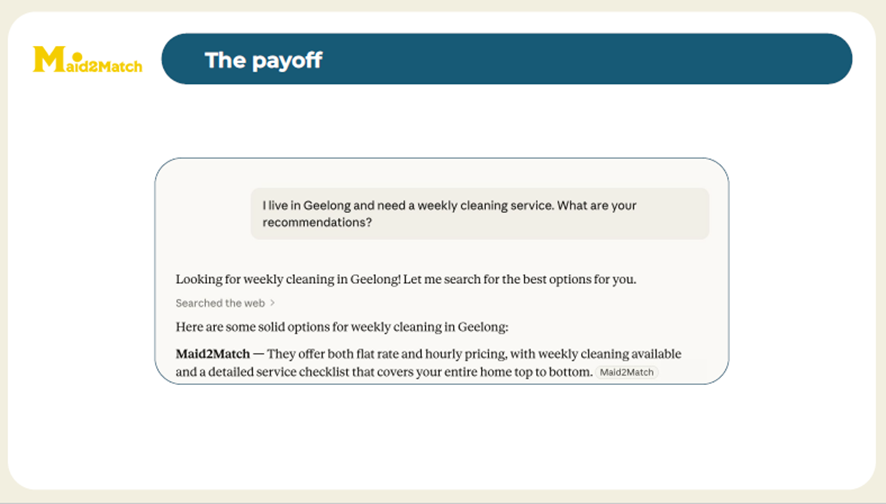
Task: Click the first line of the user message bubble
Action: [449, 206]
